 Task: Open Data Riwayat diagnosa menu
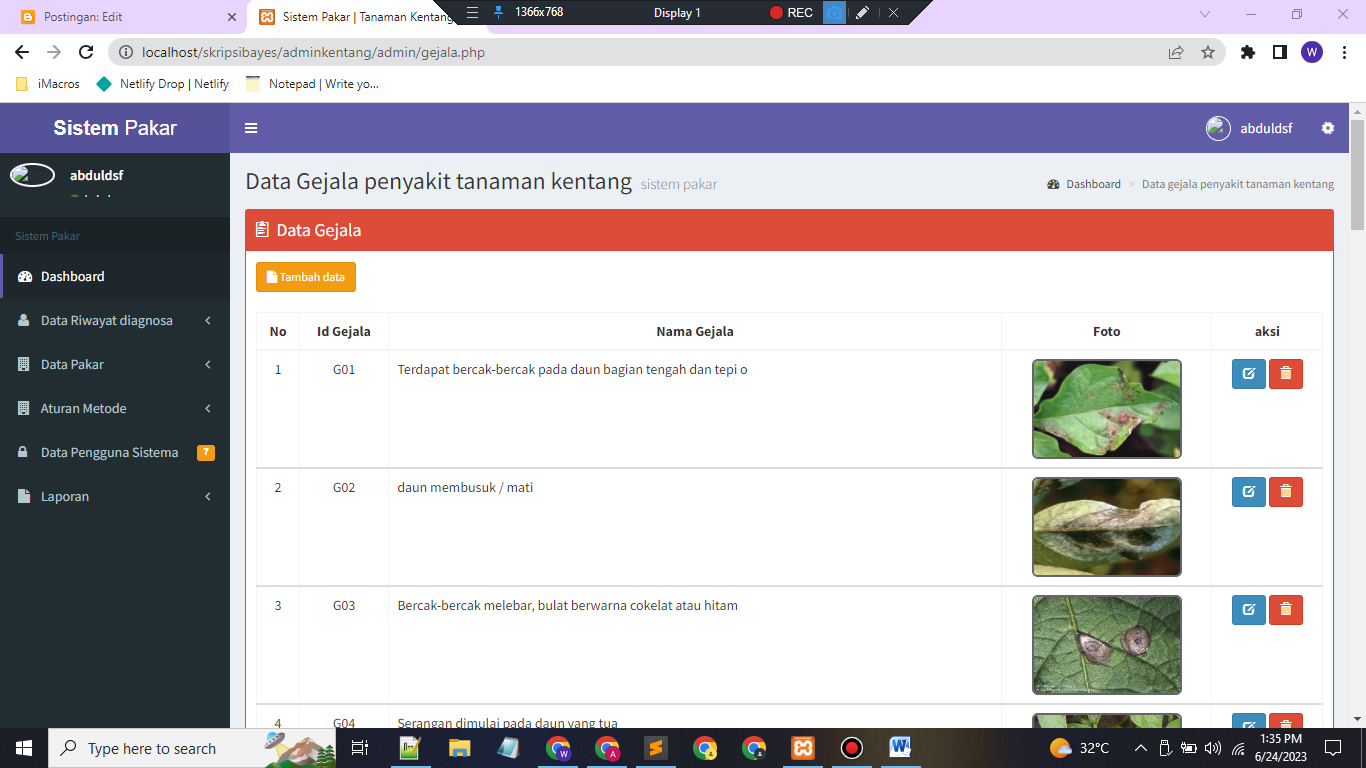coord(115,320)
